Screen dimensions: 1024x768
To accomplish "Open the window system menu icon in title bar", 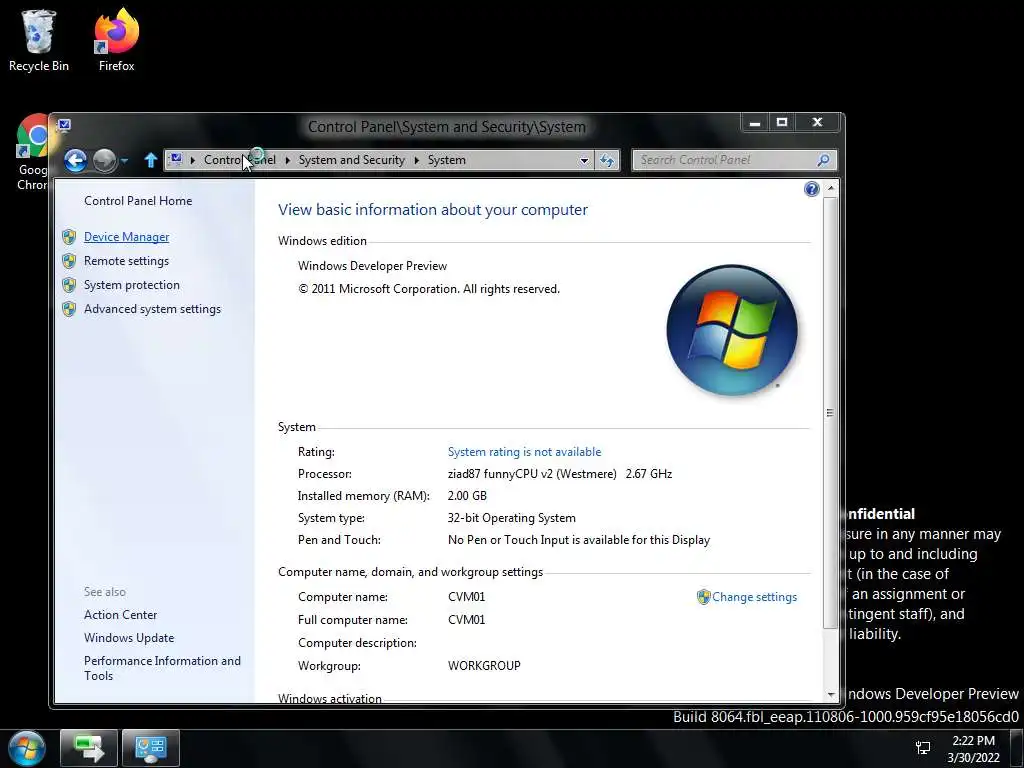I will [x=64, y=124].
